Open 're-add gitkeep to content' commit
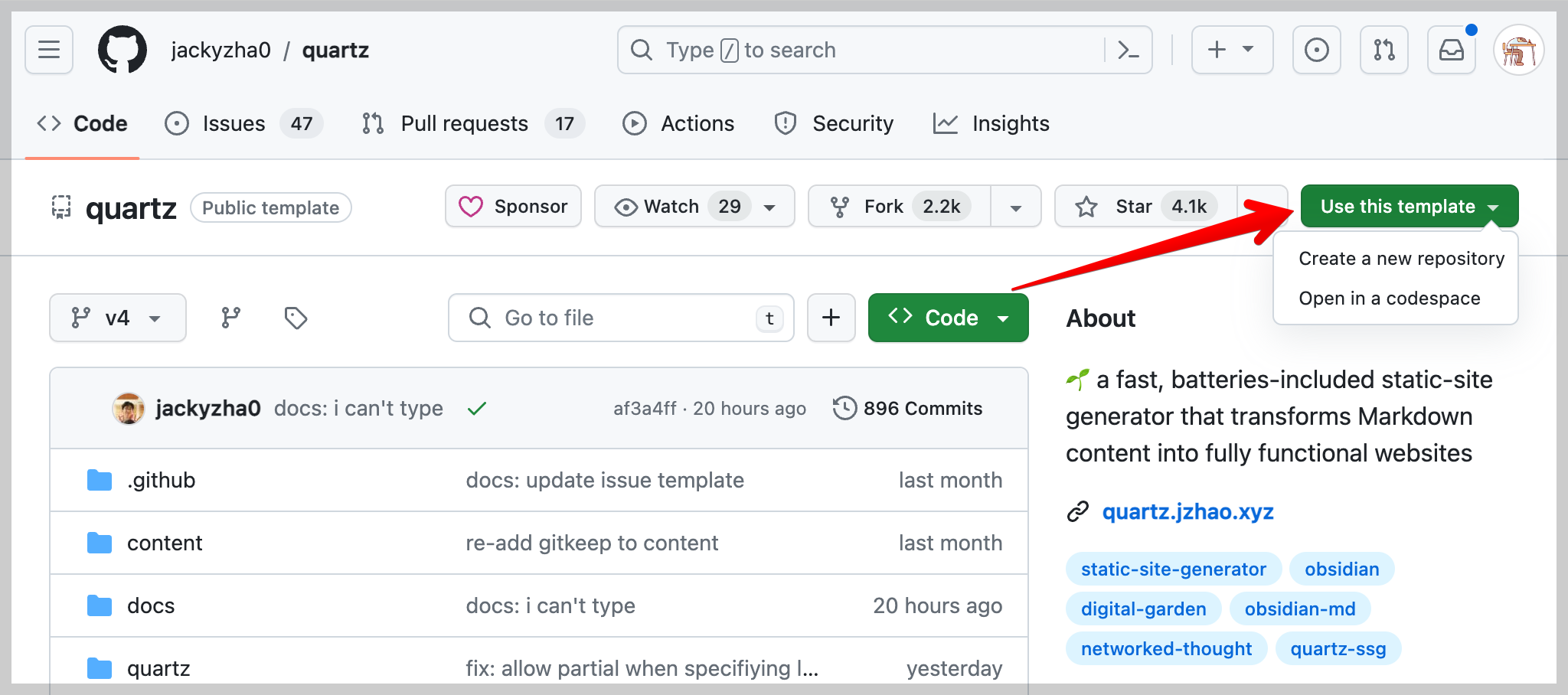Screen dimensions: 1568x695 point(592,543)
